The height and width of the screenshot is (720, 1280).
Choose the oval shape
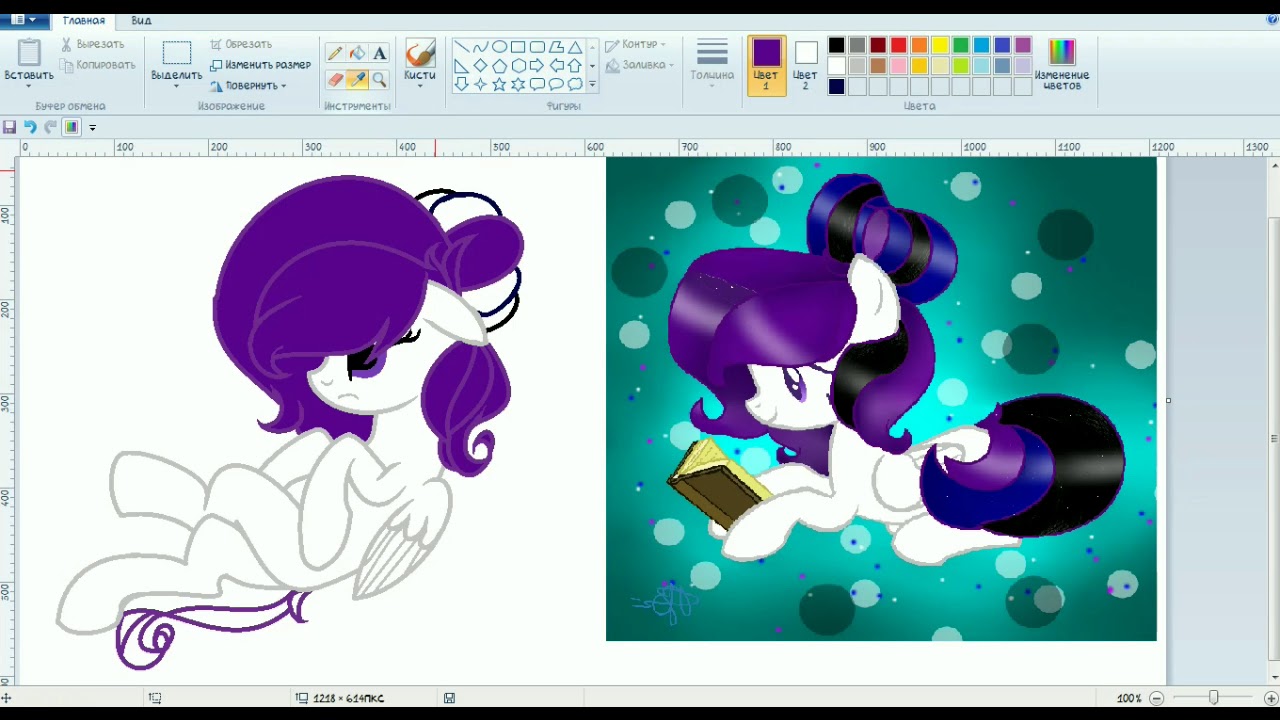click(x=499, y=47)
